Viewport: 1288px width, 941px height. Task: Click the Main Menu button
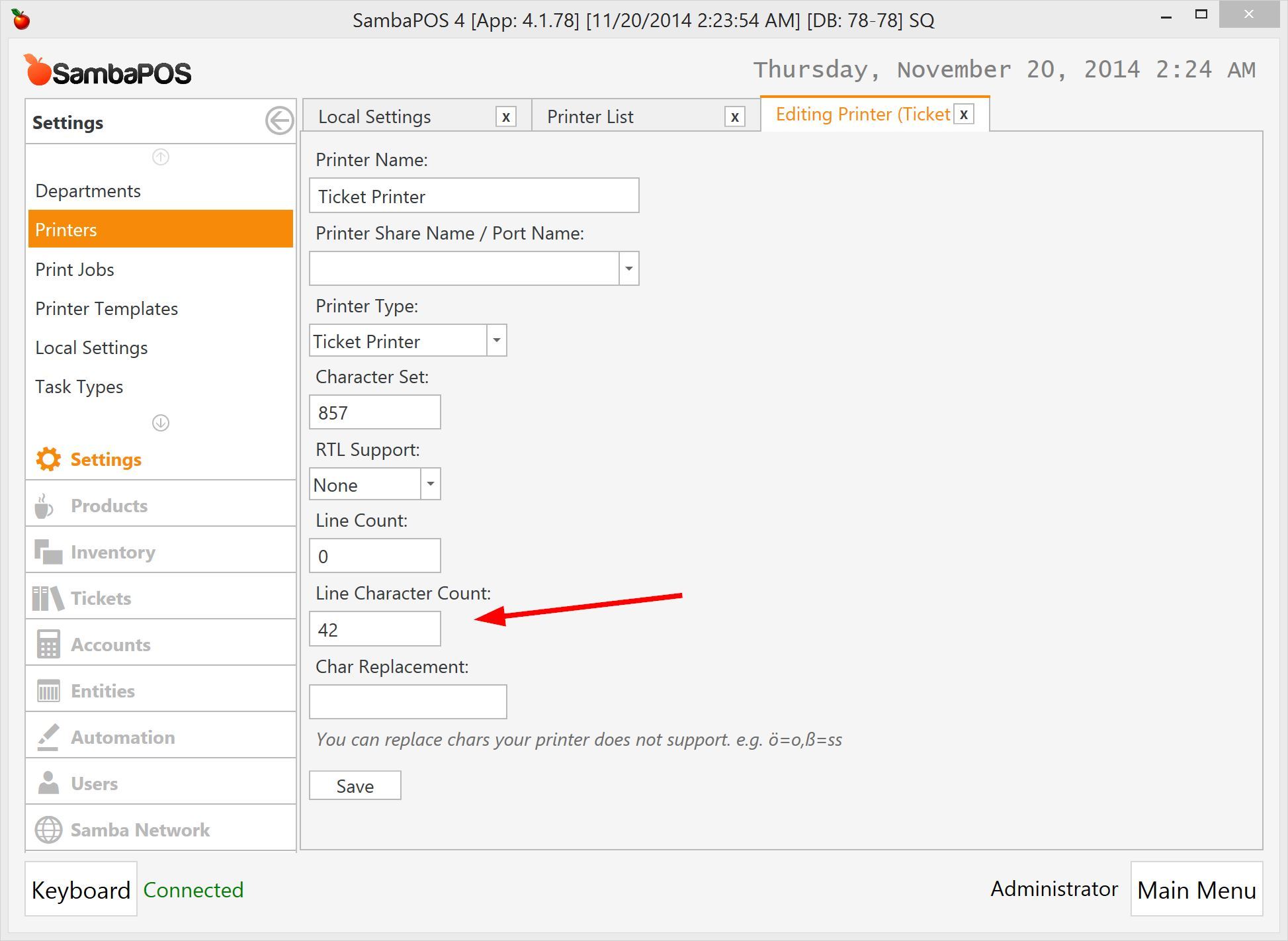1196,890
